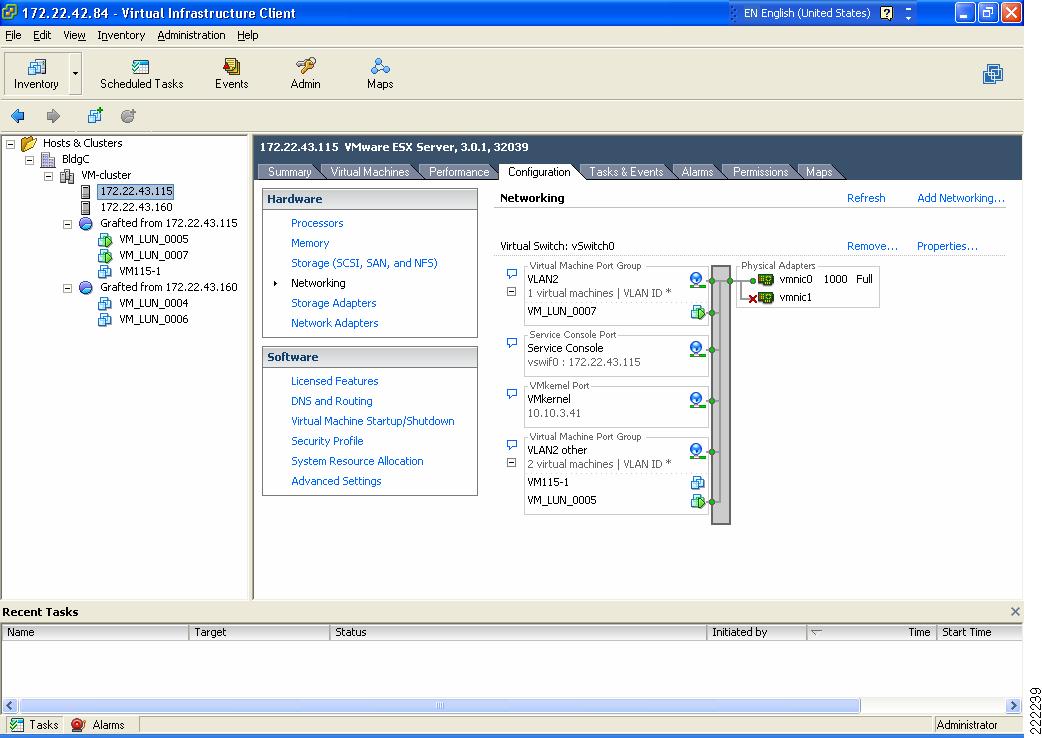Image resolution: width=1042 pixels, height=738 pixels.
Task: Open the Inventory button dropdown arrow
Action: click(x=75, y=74)
